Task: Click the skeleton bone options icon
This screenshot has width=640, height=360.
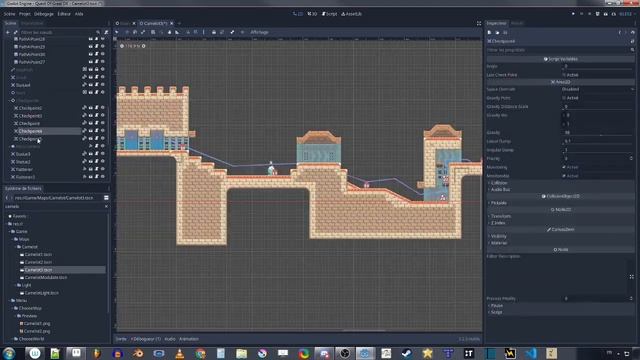Action: [232, 32]
